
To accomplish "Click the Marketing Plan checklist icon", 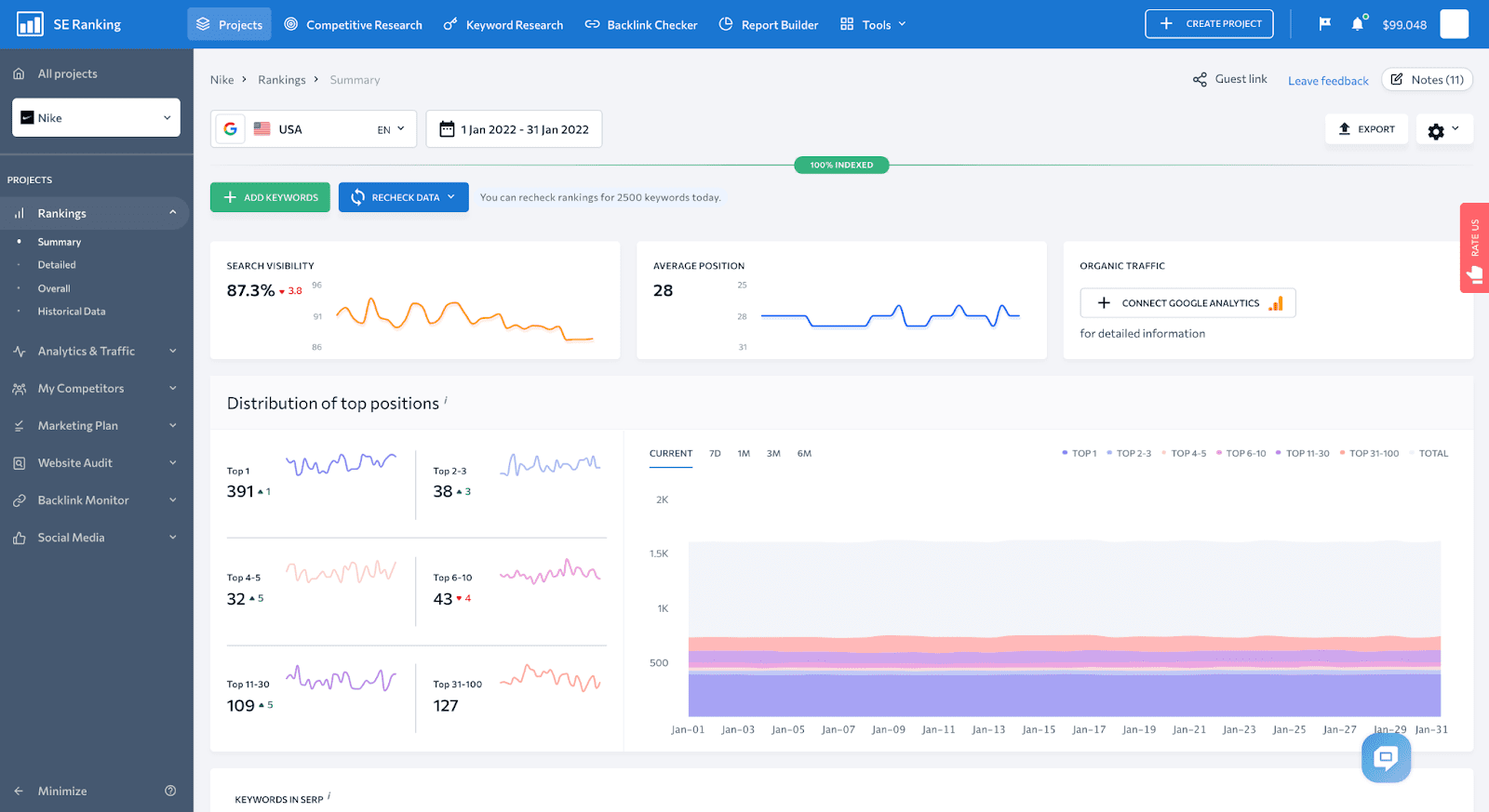I will click(19, 426).
